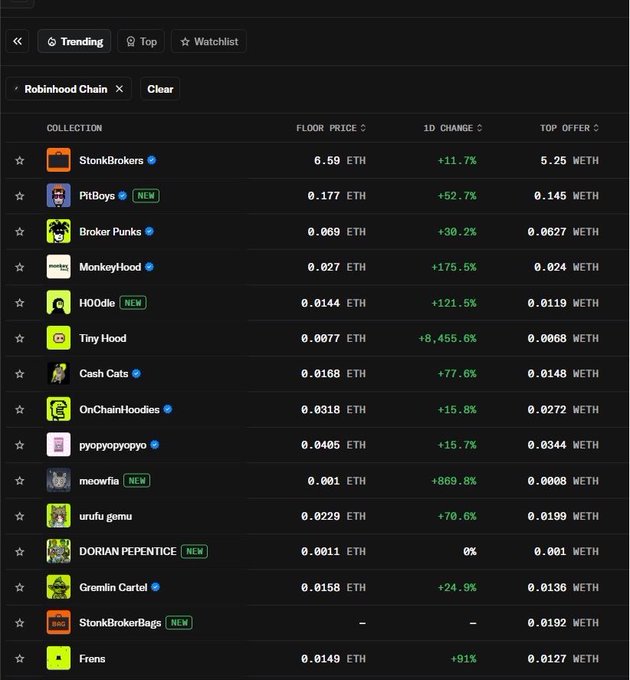The height and width of the screenshot is (680, 630).
Task: Switch to the Top tab
Action: 141,42
